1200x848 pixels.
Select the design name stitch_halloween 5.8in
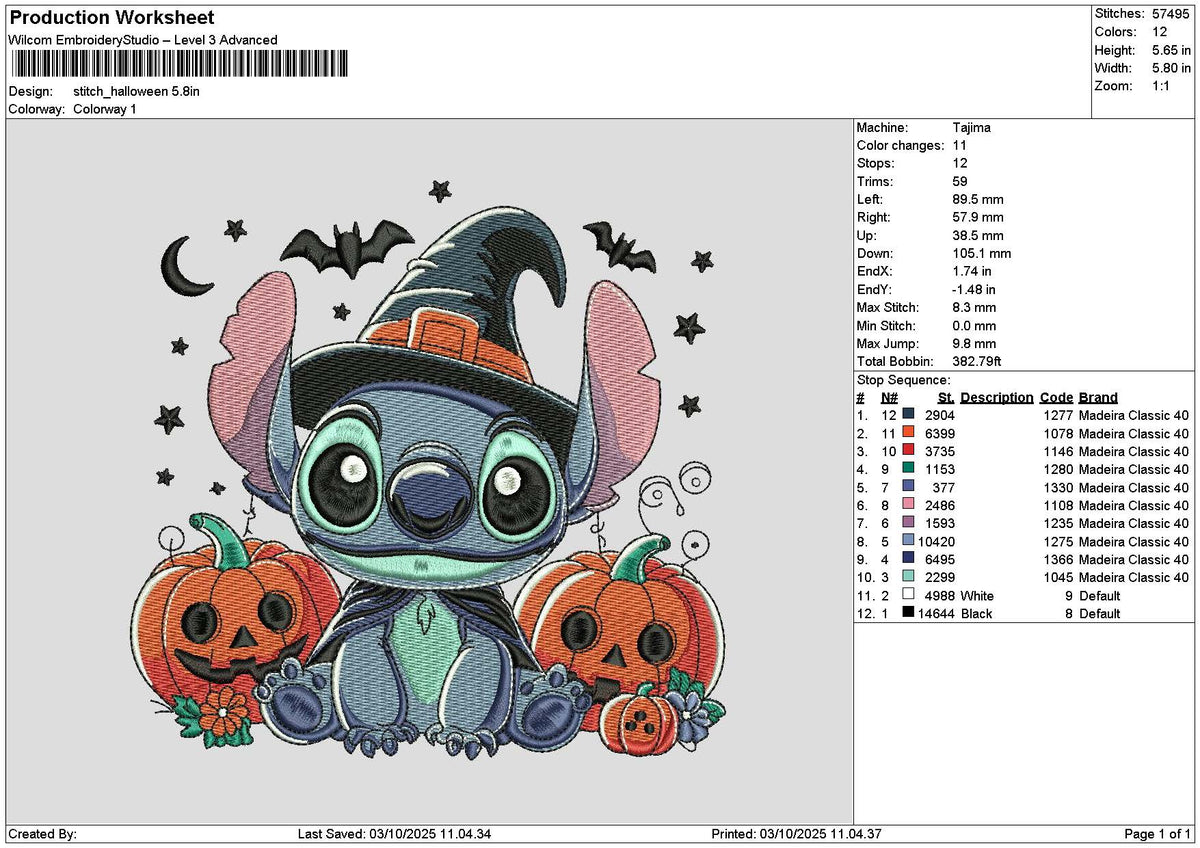click(x=136, y=91)
